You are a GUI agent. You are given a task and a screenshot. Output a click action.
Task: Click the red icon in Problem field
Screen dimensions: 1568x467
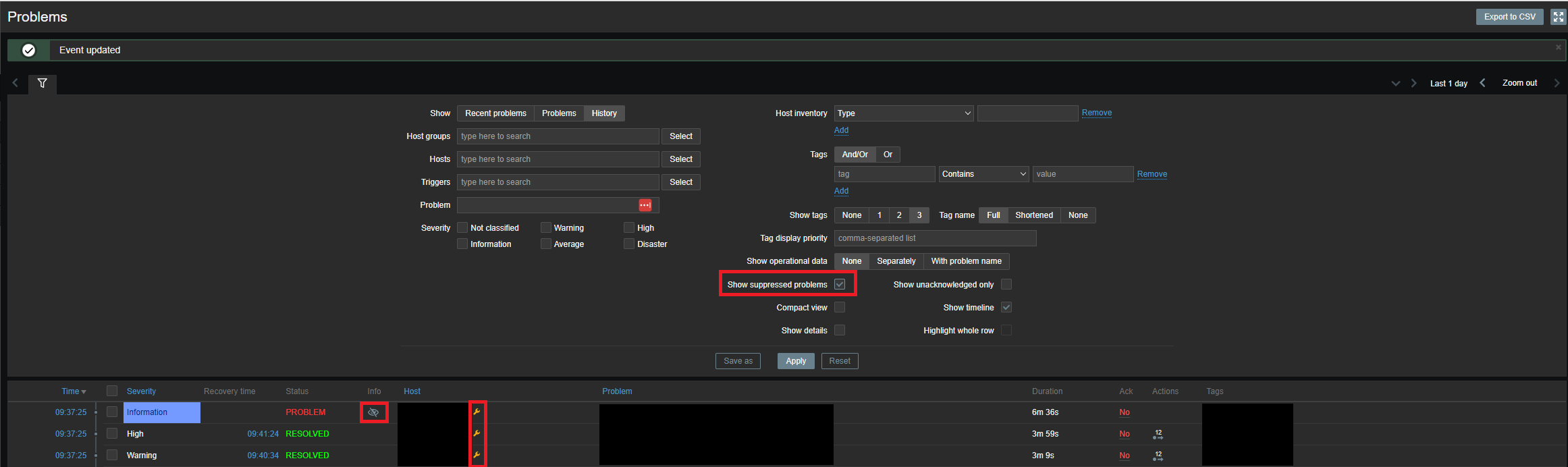point(645,205)
